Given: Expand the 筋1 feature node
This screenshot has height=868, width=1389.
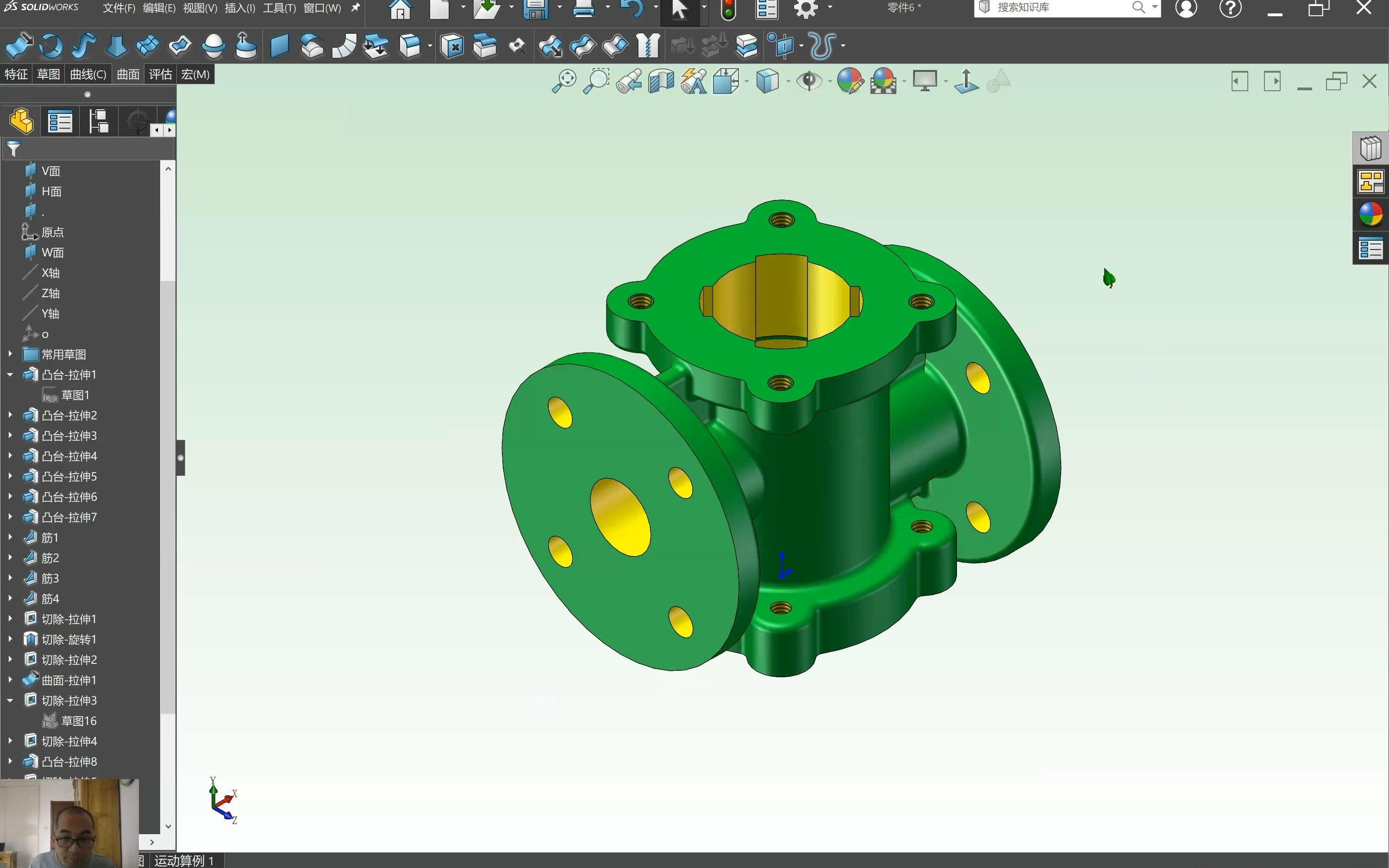Looking at the screenshot, I should [x=10, y=537].
